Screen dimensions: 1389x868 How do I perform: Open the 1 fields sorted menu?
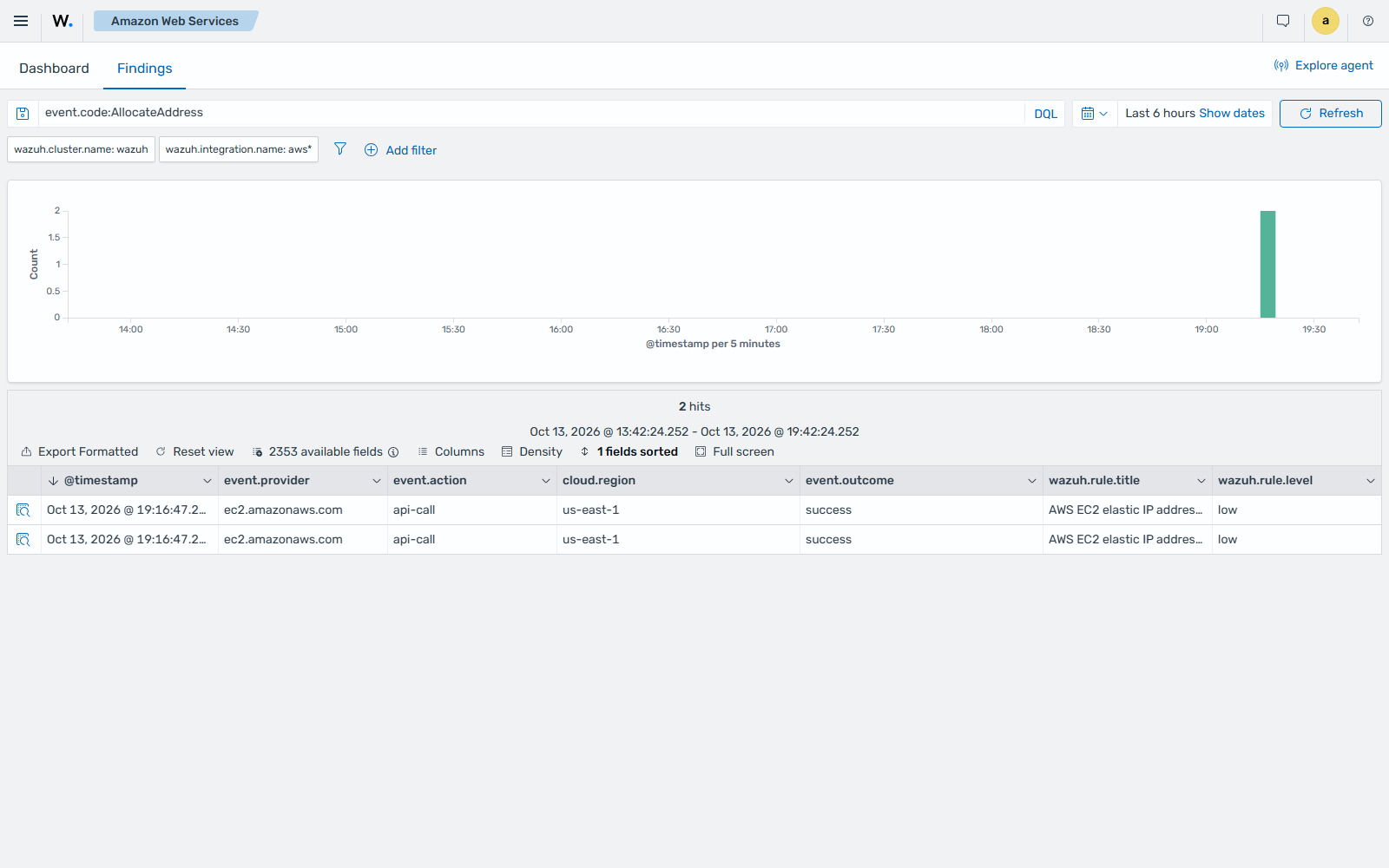coord(629,451)
